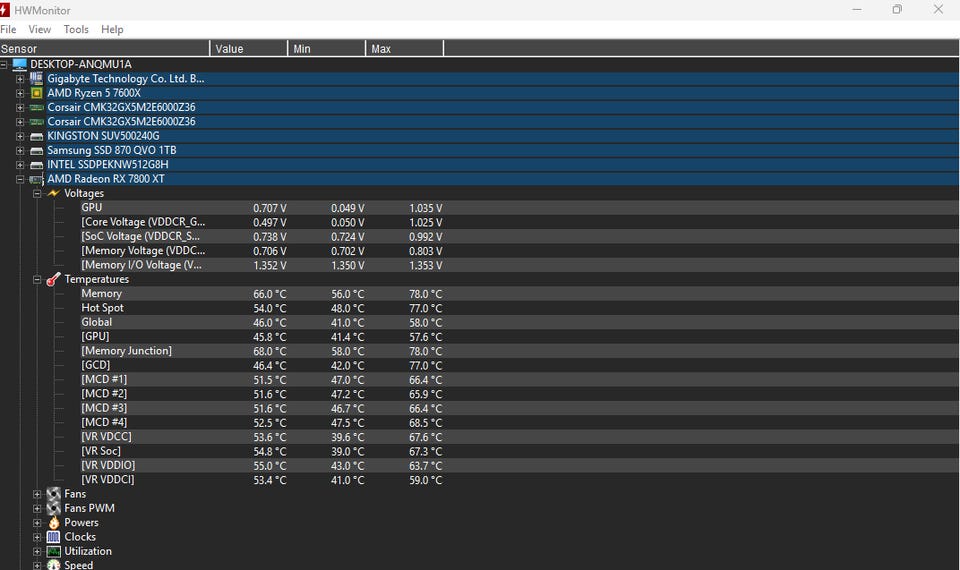Click the HWMonitor lightning app icon

pos(4,10)
